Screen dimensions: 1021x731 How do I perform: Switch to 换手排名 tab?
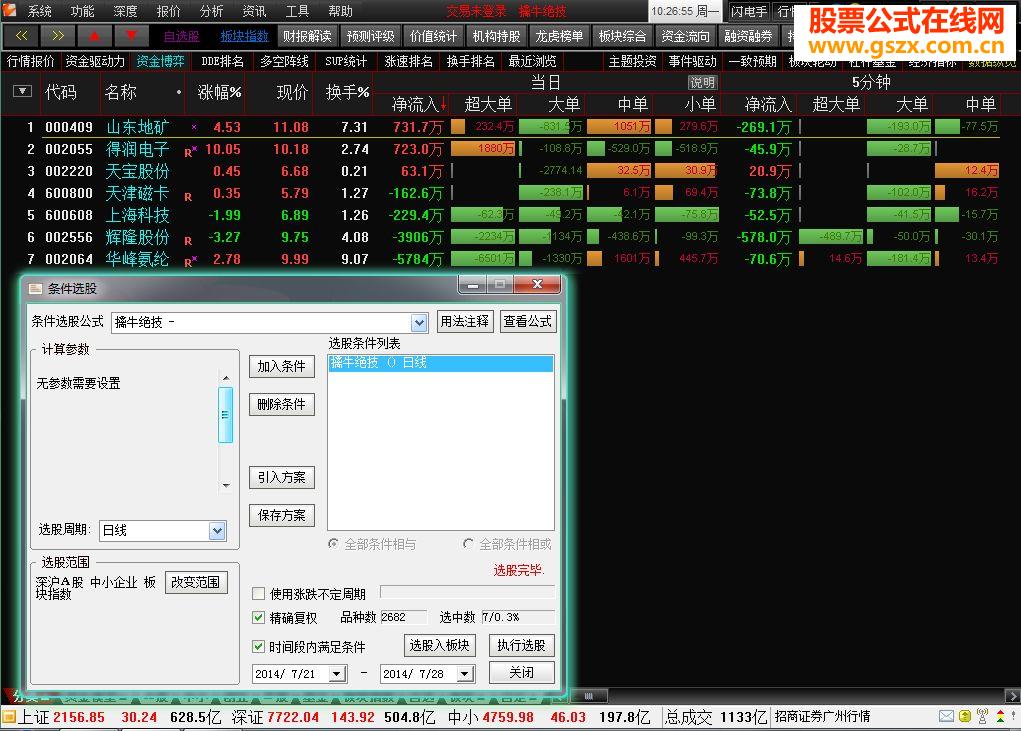470,61
